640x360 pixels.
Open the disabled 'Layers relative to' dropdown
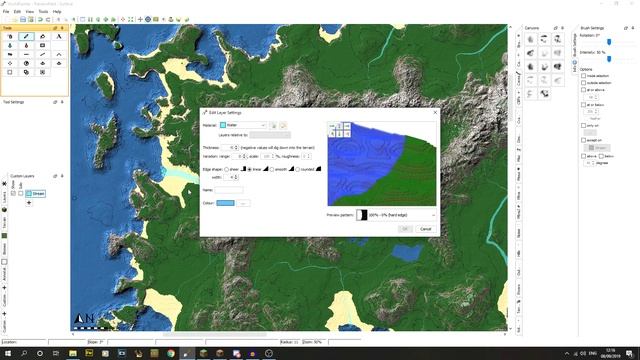pyautogui.click(x=270, y=135)
